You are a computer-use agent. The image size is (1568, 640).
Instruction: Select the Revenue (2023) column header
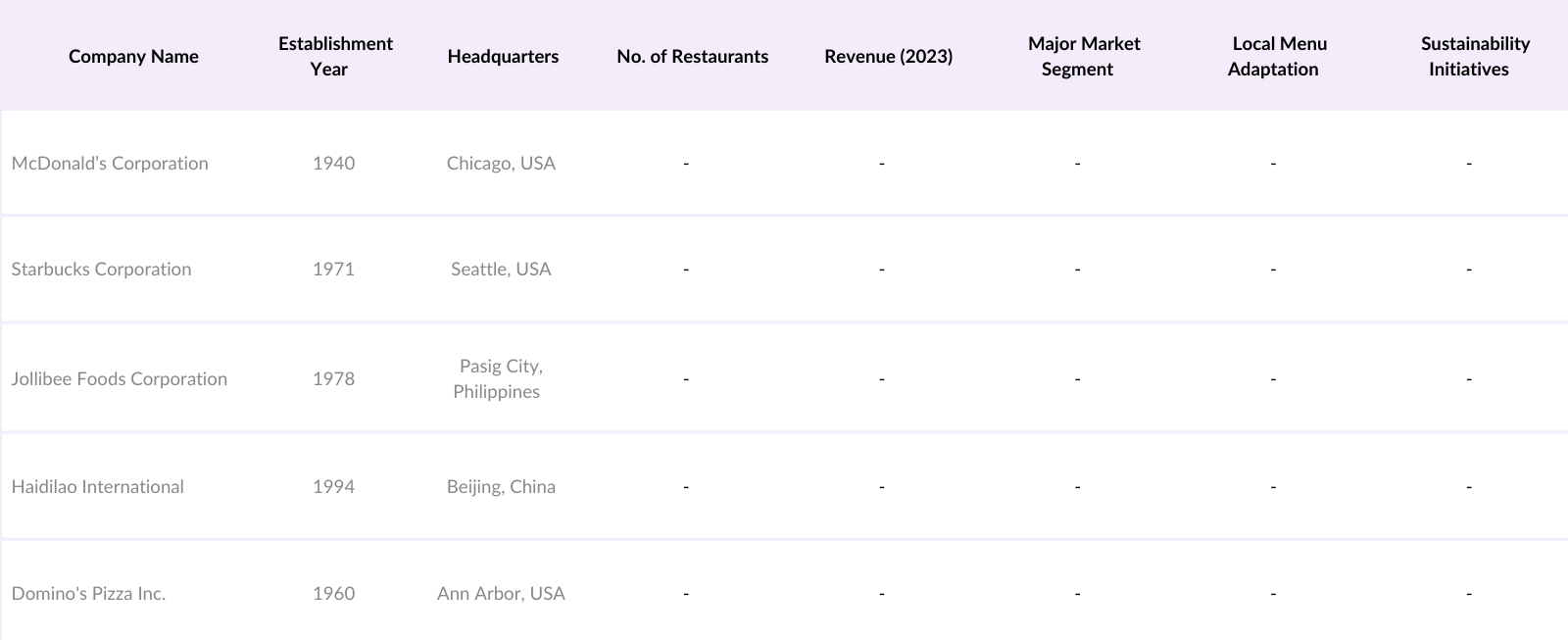(888, 56)
